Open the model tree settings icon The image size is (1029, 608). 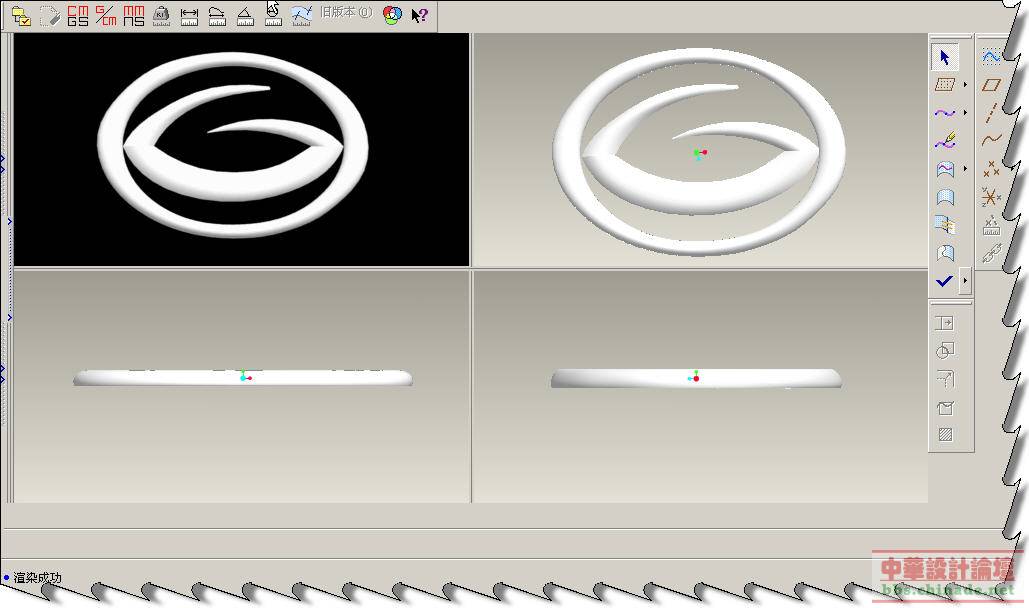click(x=21, y=16)
